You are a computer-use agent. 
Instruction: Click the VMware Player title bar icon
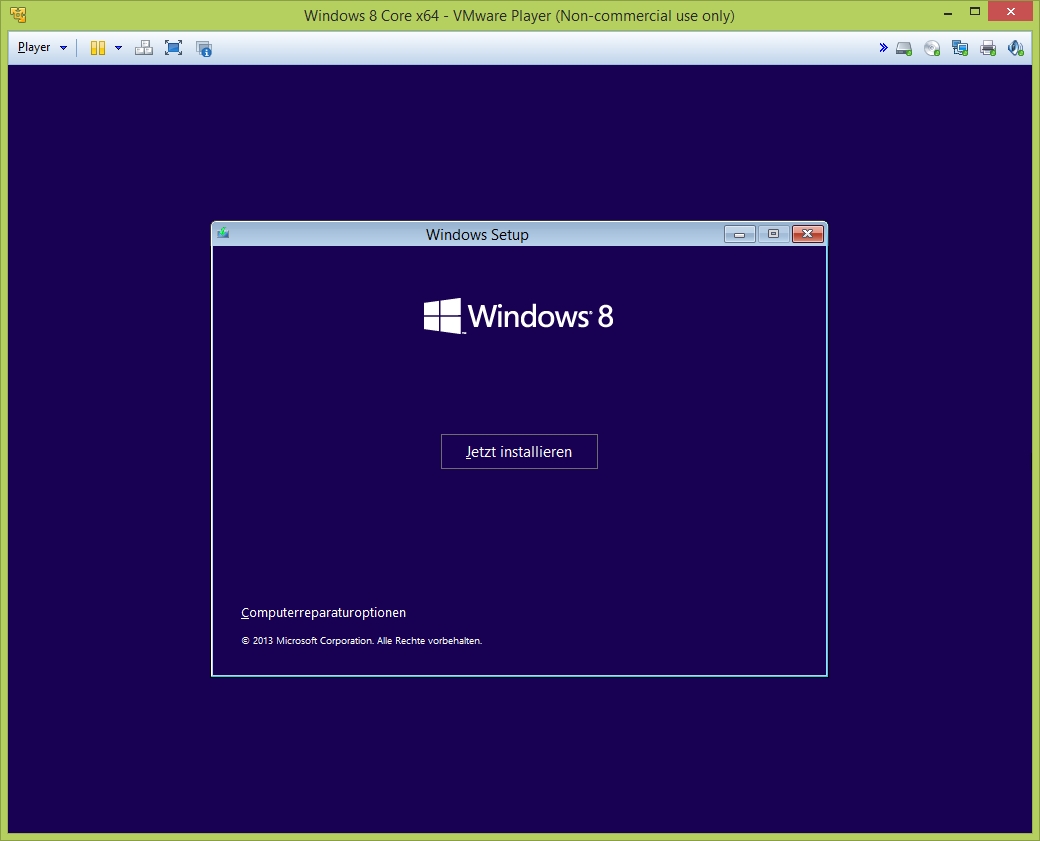point(19,15)
